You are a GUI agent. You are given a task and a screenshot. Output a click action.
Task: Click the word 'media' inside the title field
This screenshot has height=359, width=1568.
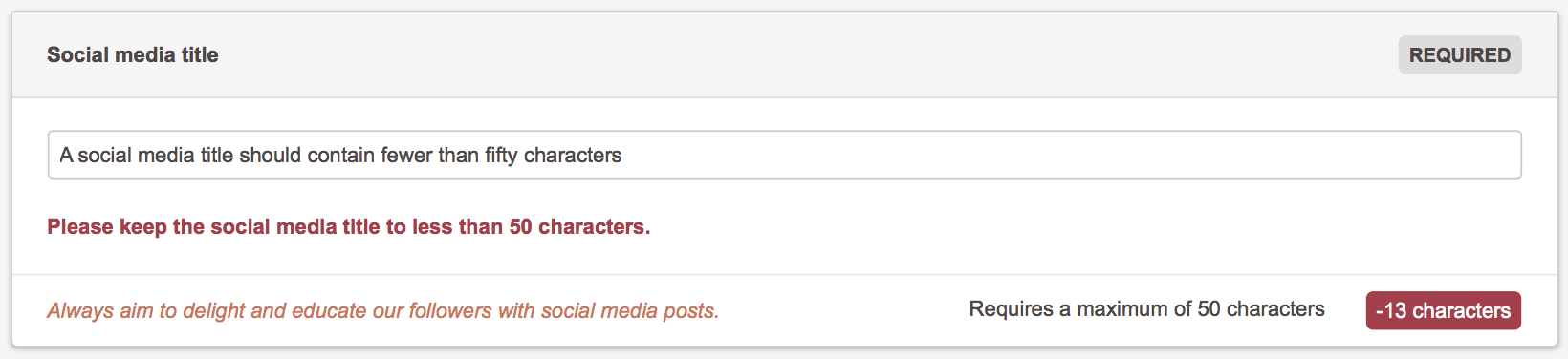(165, 156)
